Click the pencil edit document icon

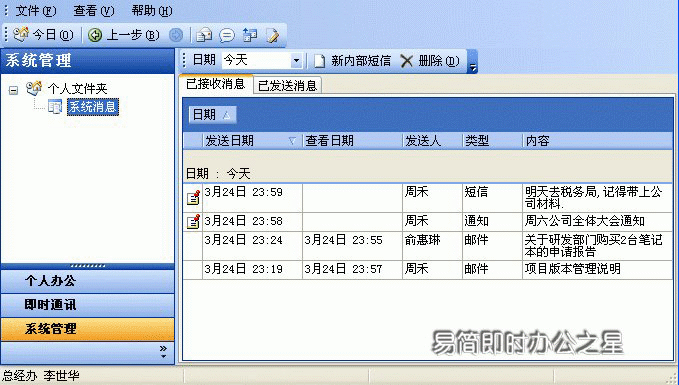[273, 35]
